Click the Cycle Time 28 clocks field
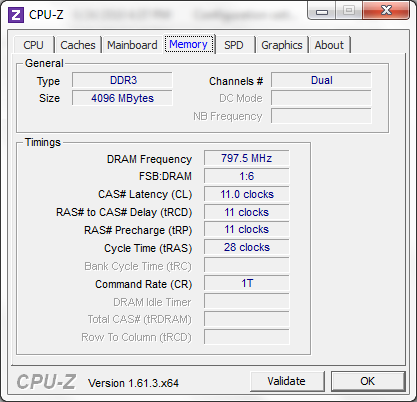 (247, 247)
